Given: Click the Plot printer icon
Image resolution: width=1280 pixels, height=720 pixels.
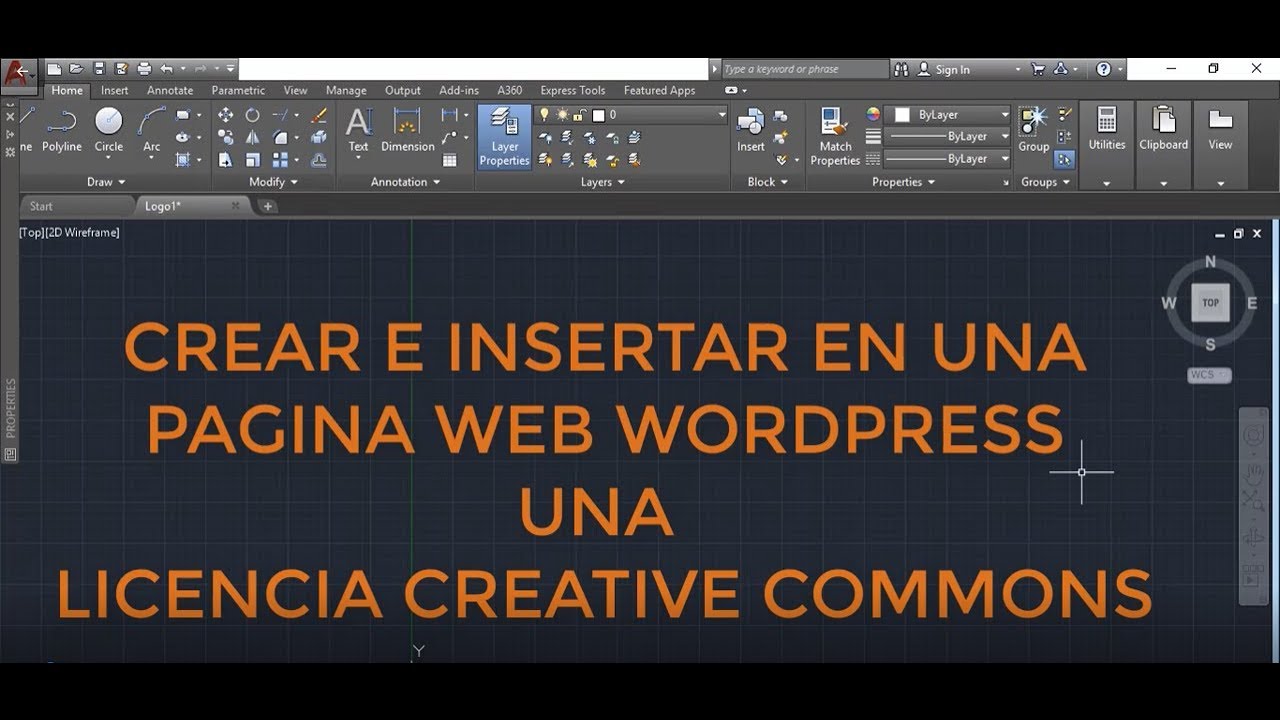Looking at the screenshot, I should click(x=144, y=69).
